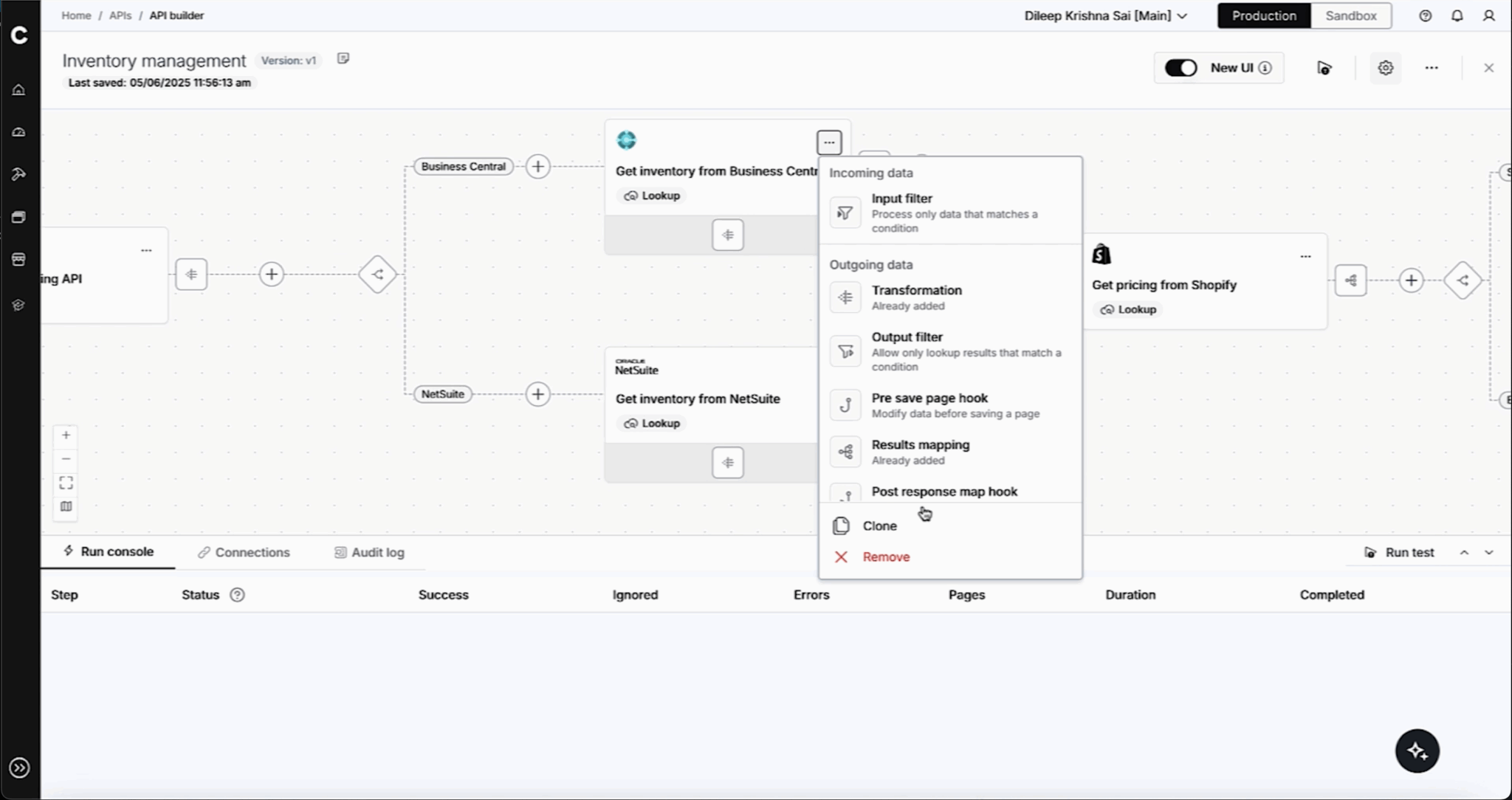
Task: Open API settings with the gear icon
Action: coord(1386,67)
